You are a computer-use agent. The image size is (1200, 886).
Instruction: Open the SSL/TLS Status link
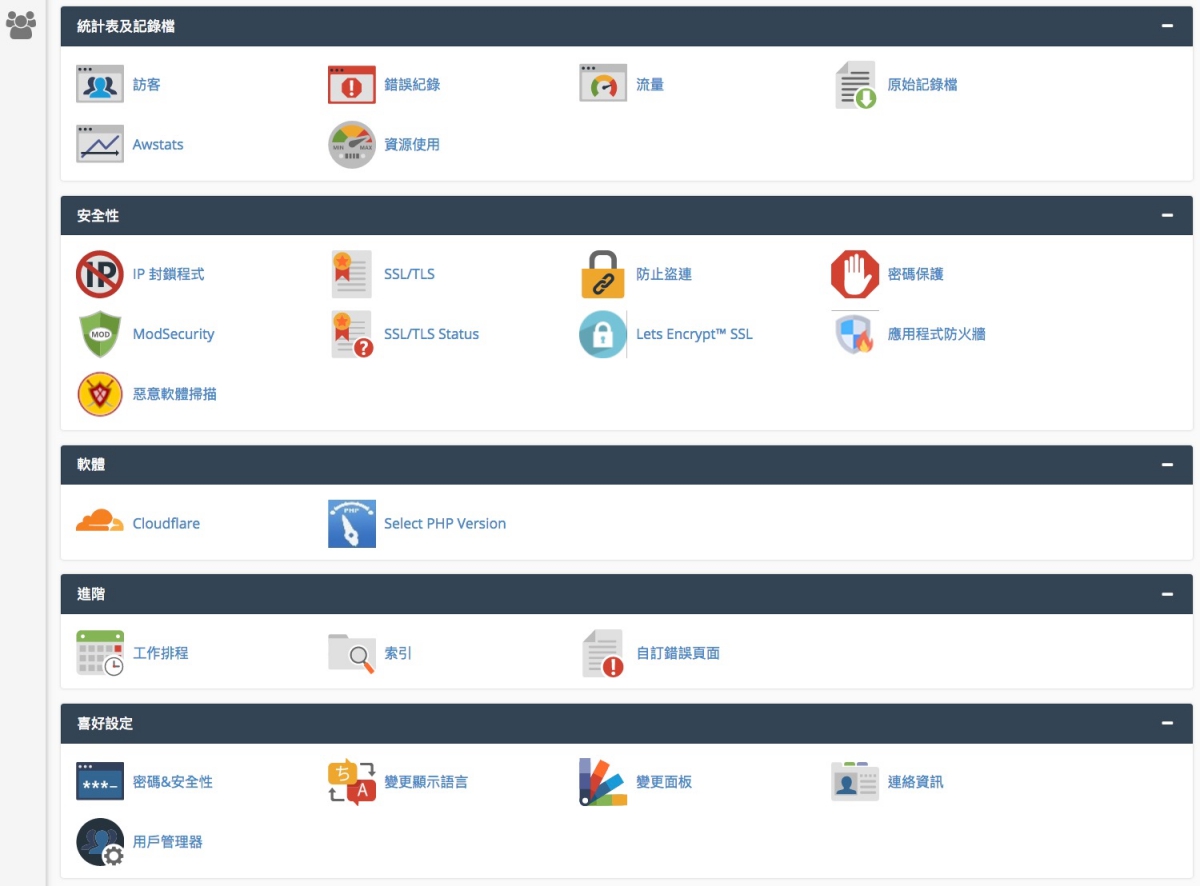(431, 334)
